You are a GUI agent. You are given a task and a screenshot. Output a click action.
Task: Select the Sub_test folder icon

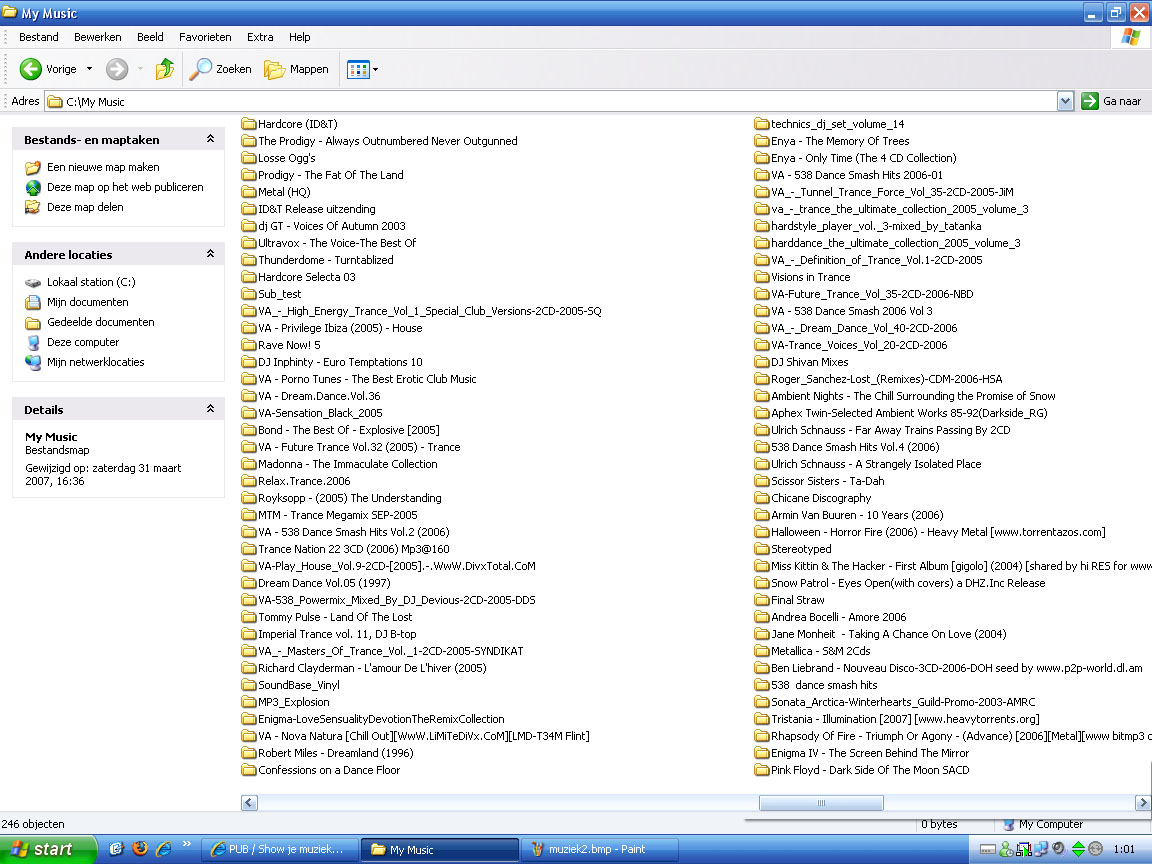coord(248,294)
